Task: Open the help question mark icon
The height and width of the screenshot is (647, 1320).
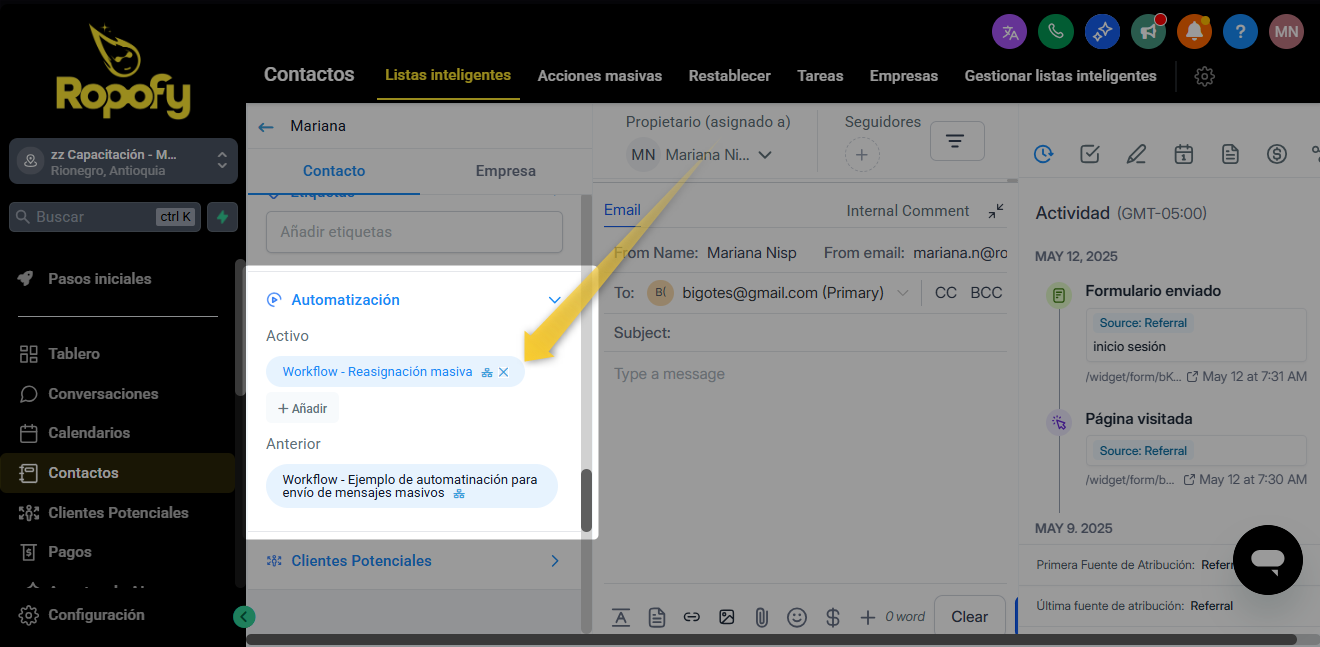Action: [1240, 32]
